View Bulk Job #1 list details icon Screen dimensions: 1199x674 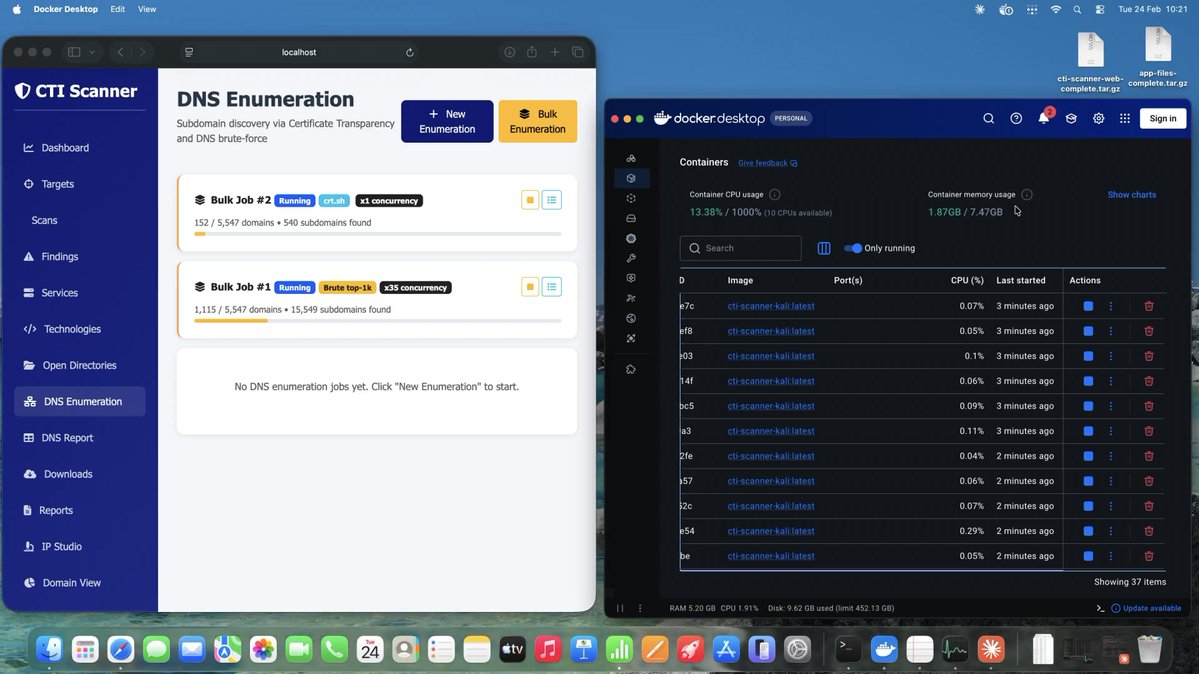[x=552, y=287]
